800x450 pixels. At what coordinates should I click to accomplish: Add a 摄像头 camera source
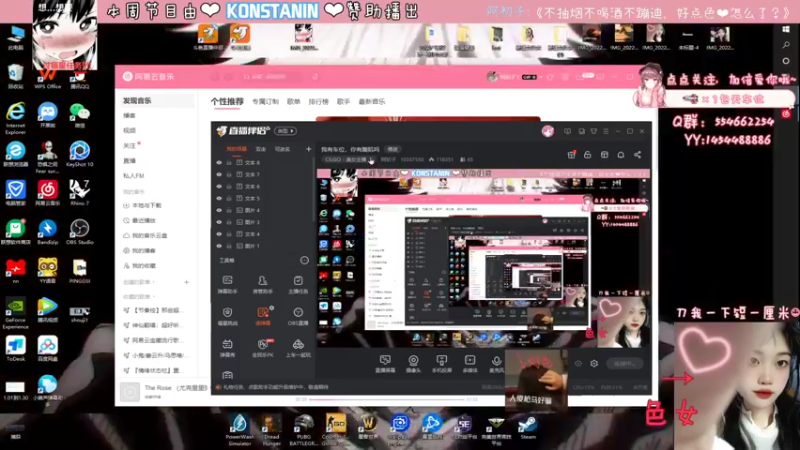click(x=413, y=364)
